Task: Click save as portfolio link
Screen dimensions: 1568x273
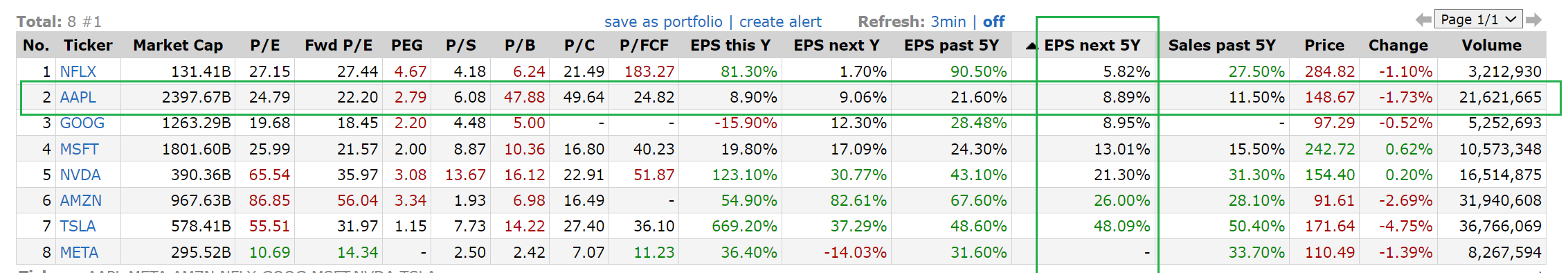Action: coord(663,21)
